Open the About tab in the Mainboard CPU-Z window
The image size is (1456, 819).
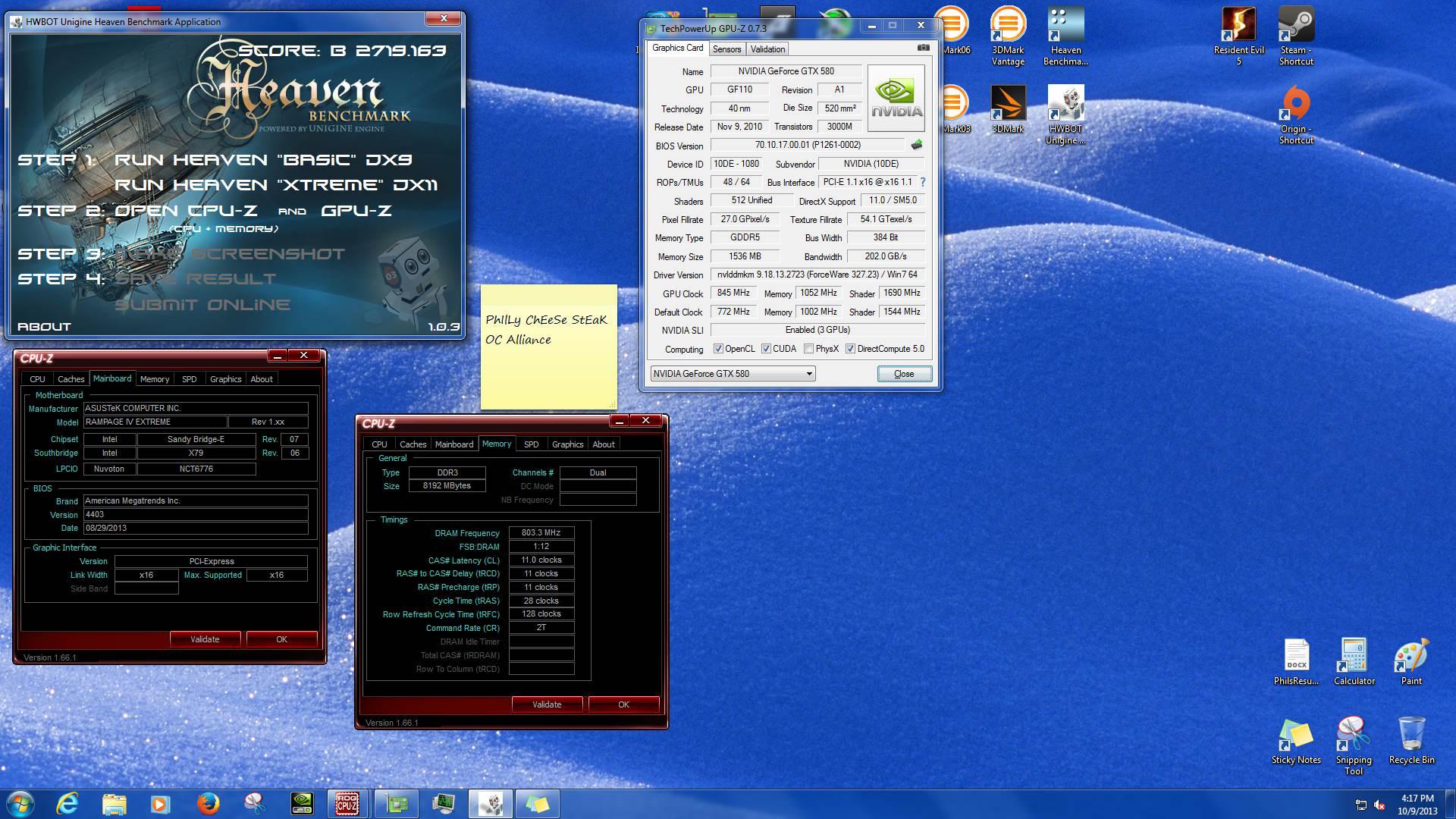click(x=261, y=379)
